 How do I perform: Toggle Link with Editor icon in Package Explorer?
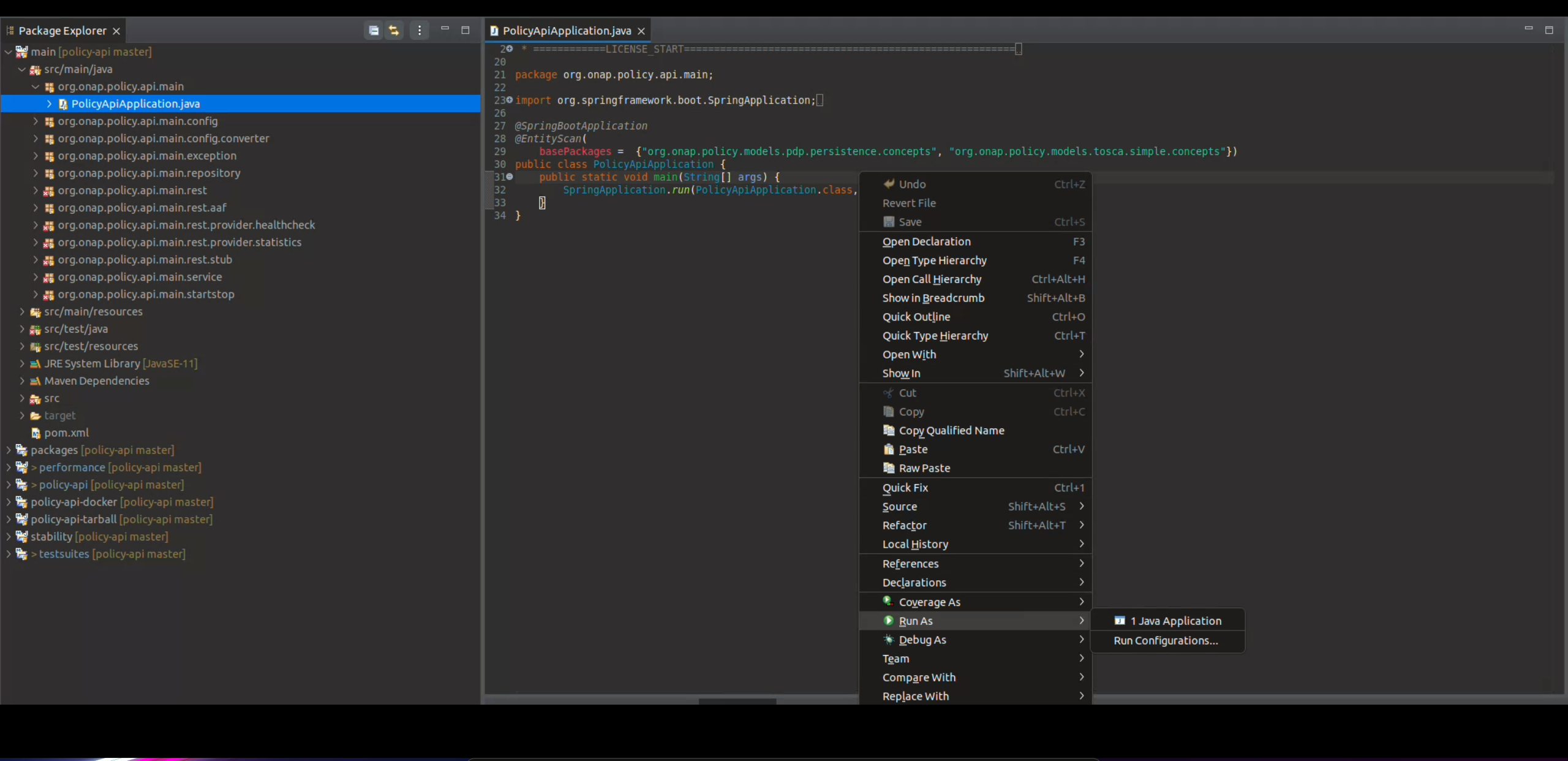point(394,30)
